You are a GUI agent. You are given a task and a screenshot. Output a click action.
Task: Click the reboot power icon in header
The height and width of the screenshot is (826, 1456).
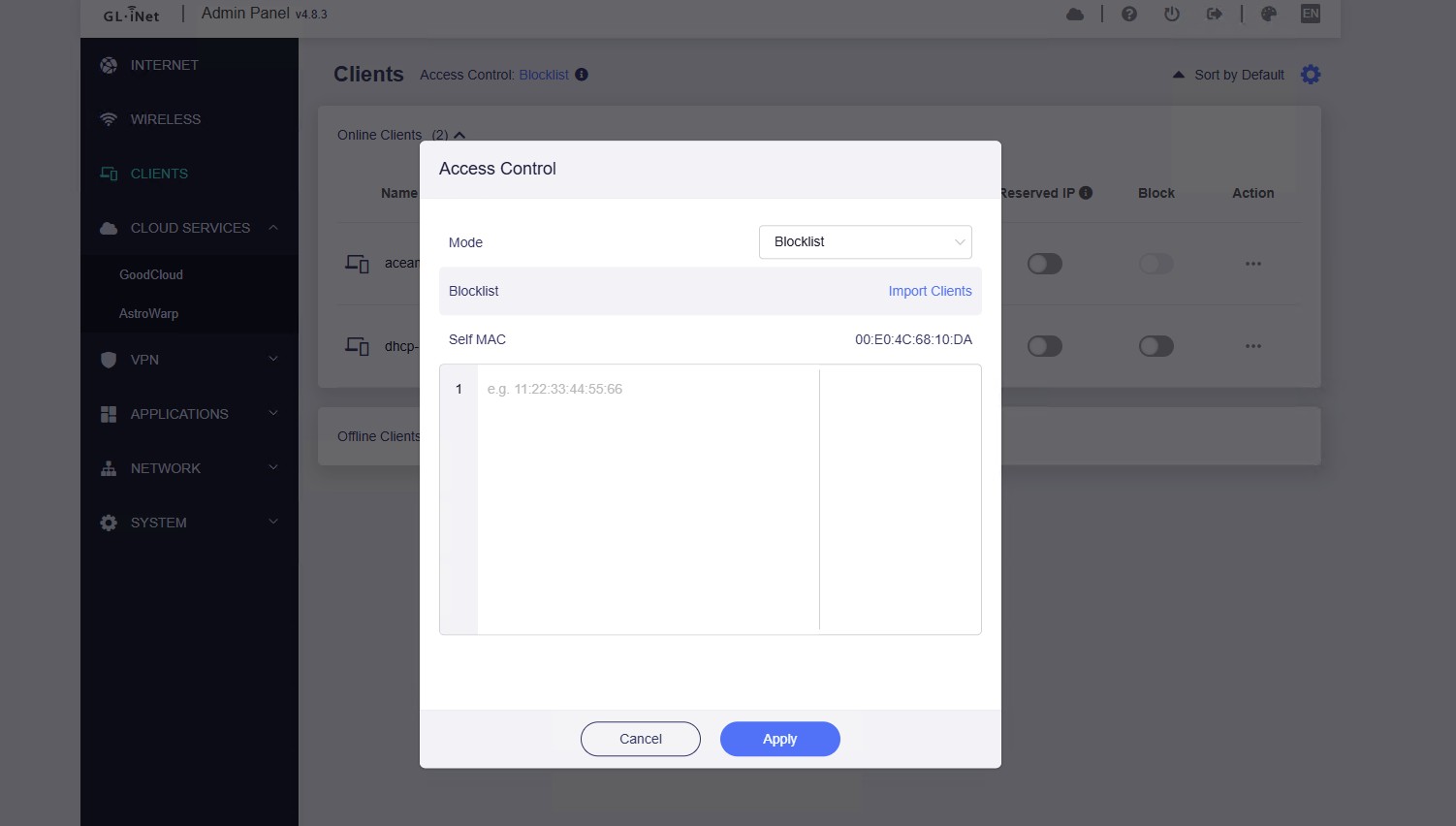(x=1172, y=14)
